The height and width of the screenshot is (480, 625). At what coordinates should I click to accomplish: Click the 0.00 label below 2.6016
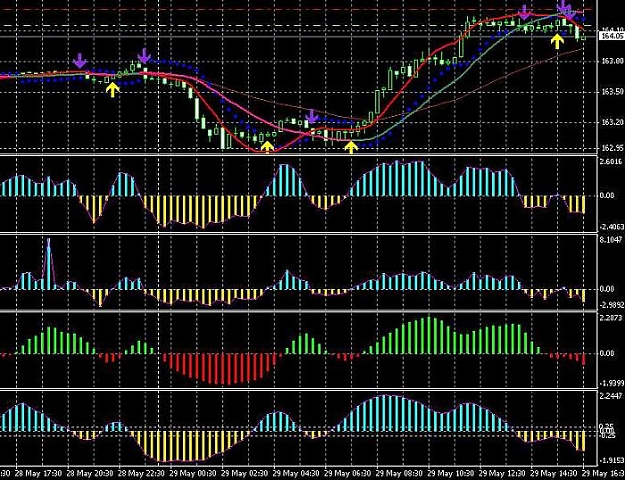click(x=607, y=196)
